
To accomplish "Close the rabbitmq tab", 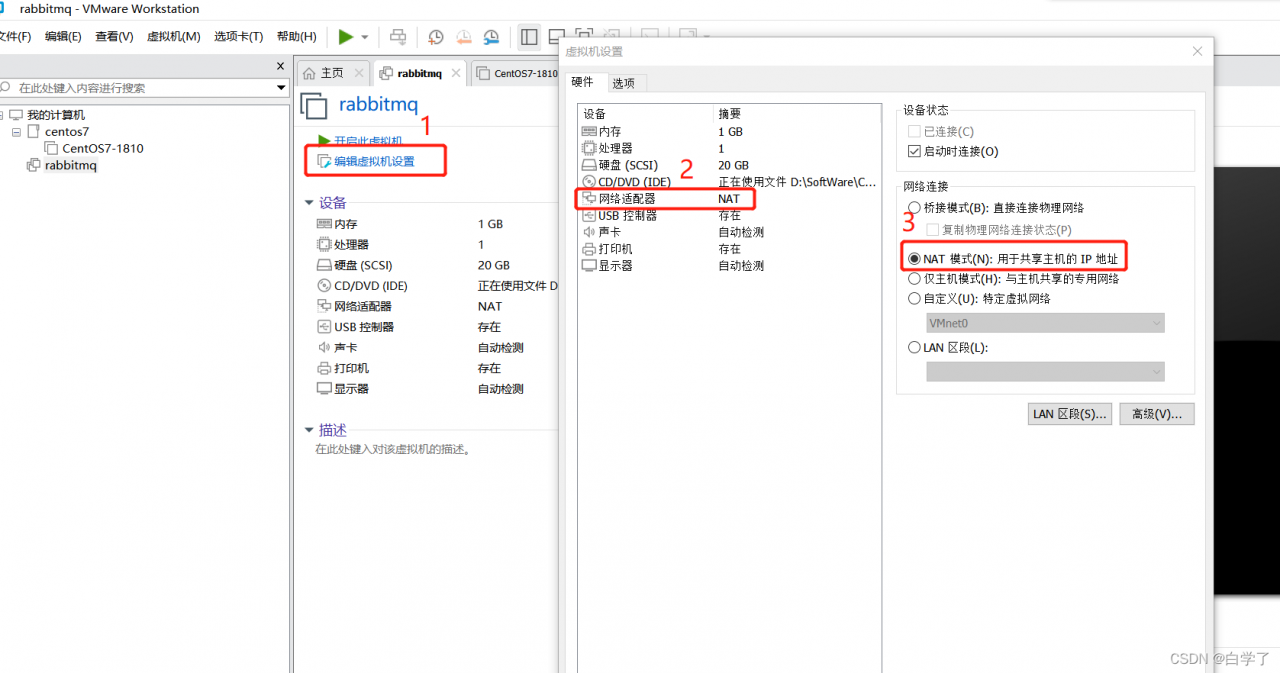I will [456, 73].
